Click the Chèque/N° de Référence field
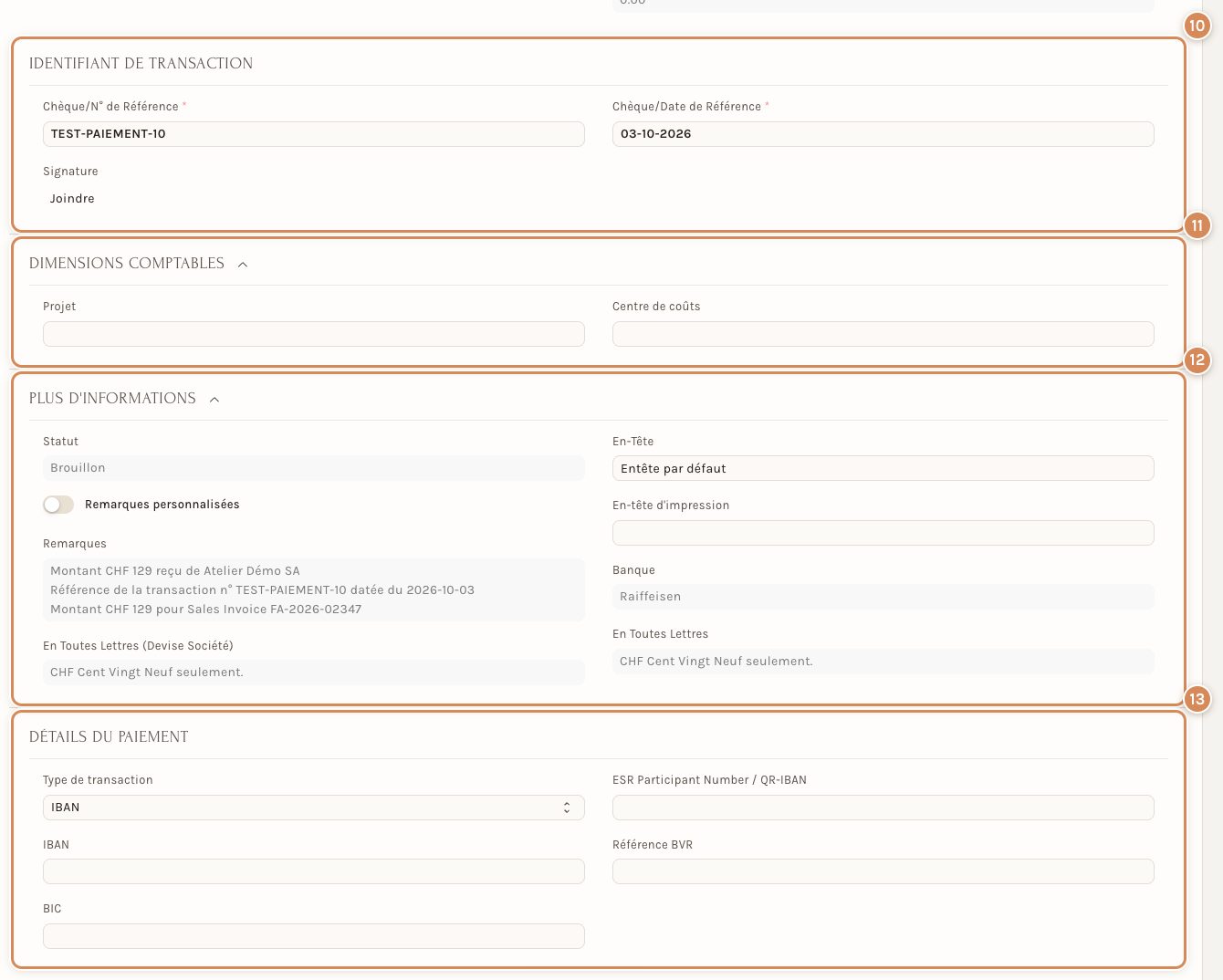This screenshot has width=1223, height=980. 313,134
